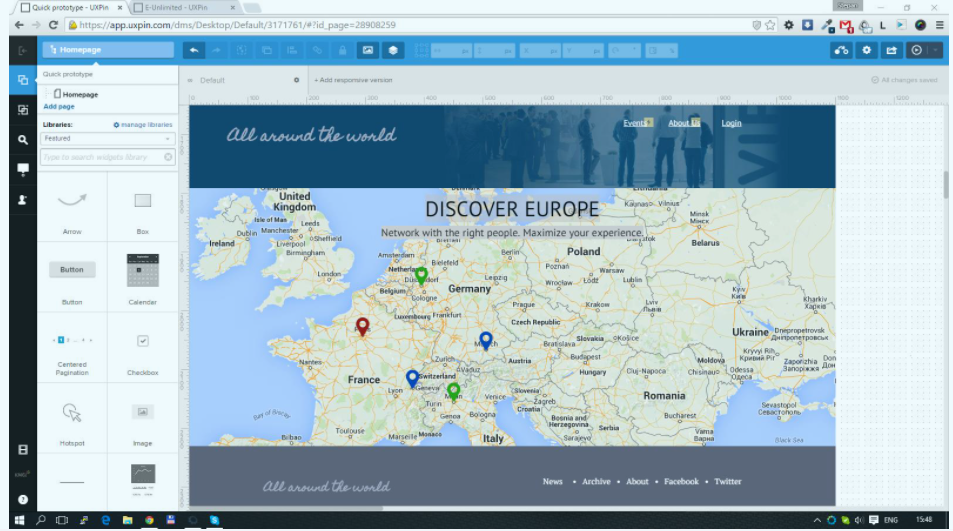The width and height of the screenshot is (953, 531).
Task: Select the Checkbox widget from library
Action: pyautogui.click(x=142, y=342)
